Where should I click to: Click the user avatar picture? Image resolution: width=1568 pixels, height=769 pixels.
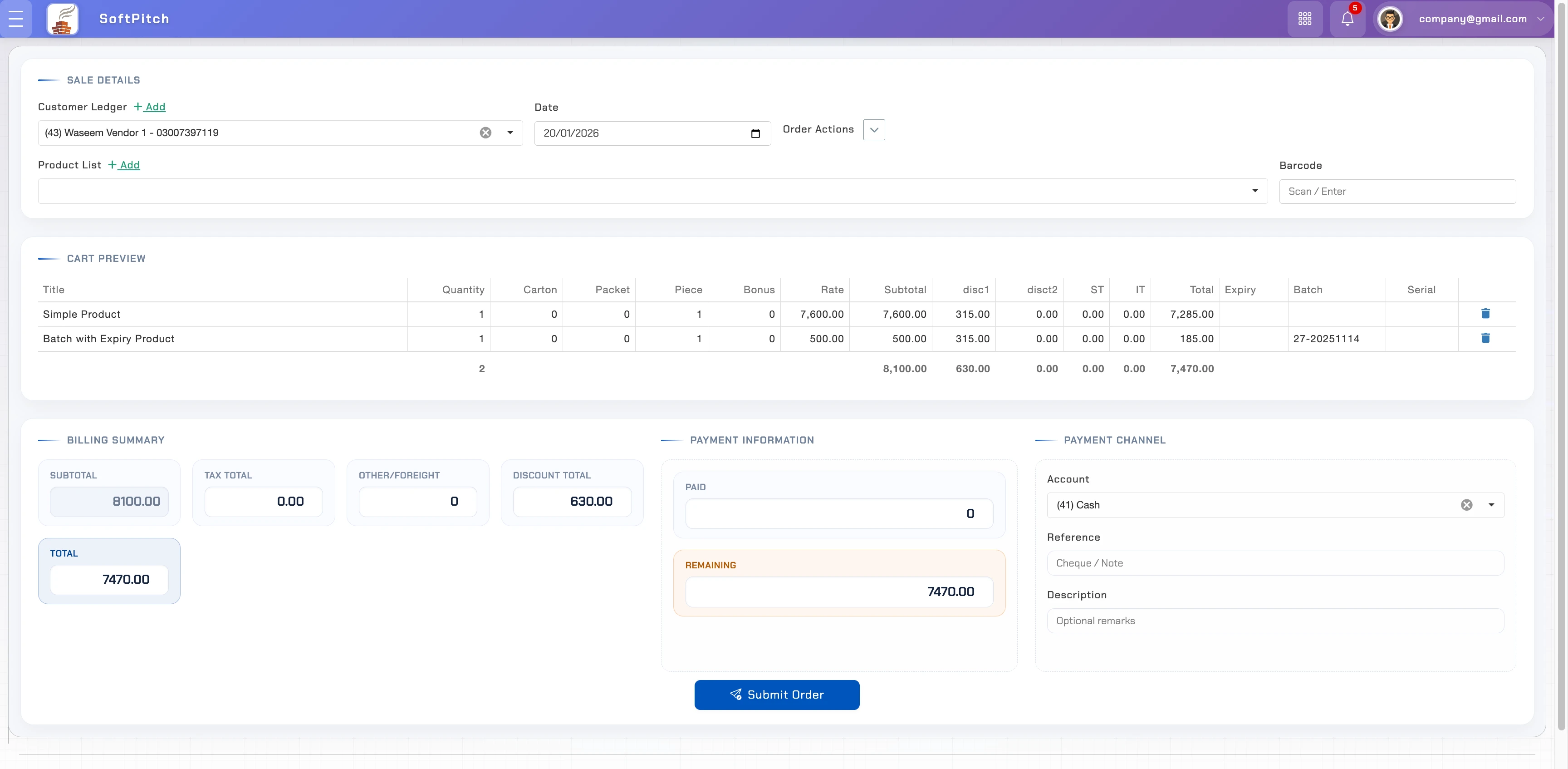pyautogui.click(x=1390, y=19)
